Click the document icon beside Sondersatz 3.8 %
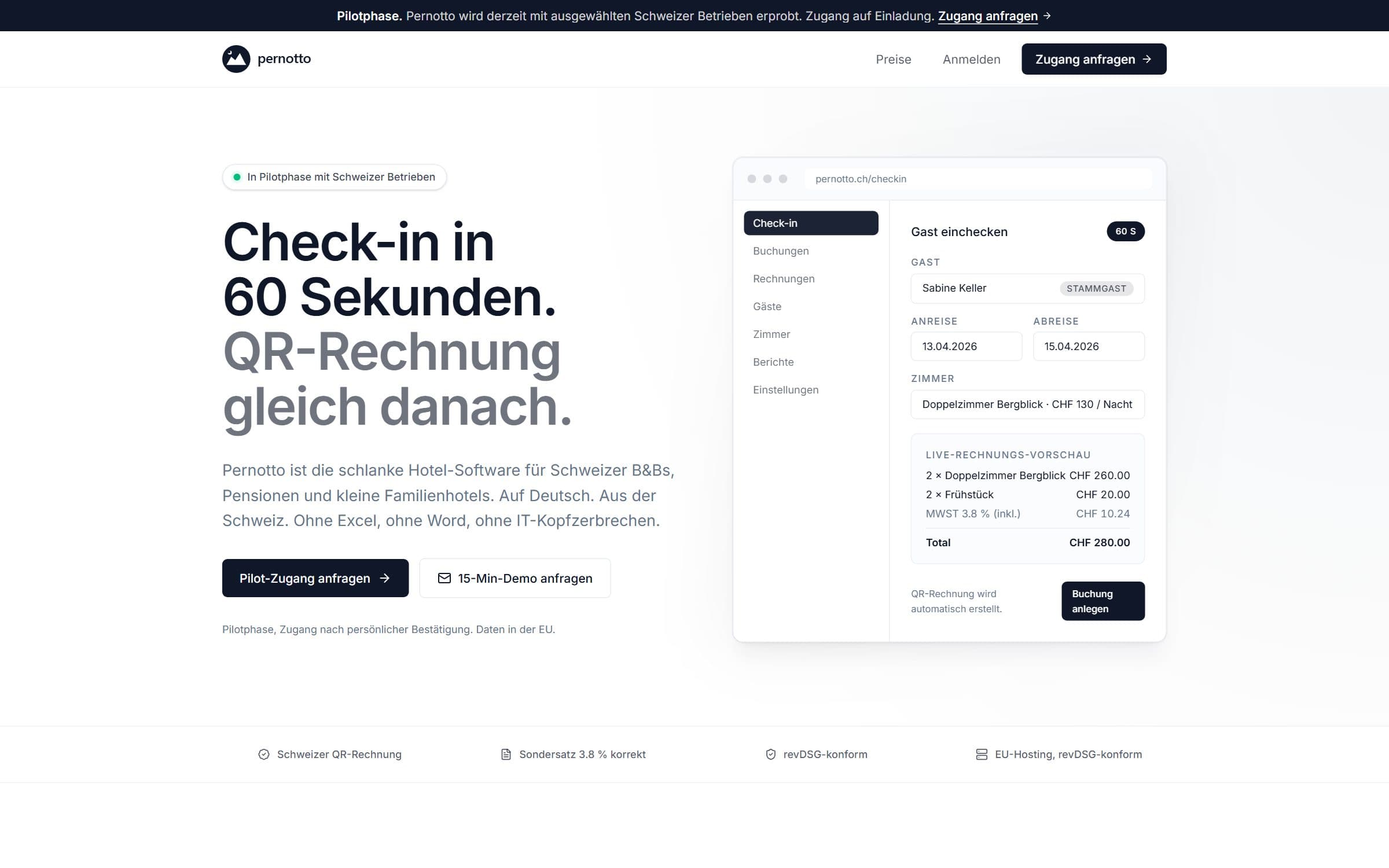1389x868 pixels. point(506,755)
